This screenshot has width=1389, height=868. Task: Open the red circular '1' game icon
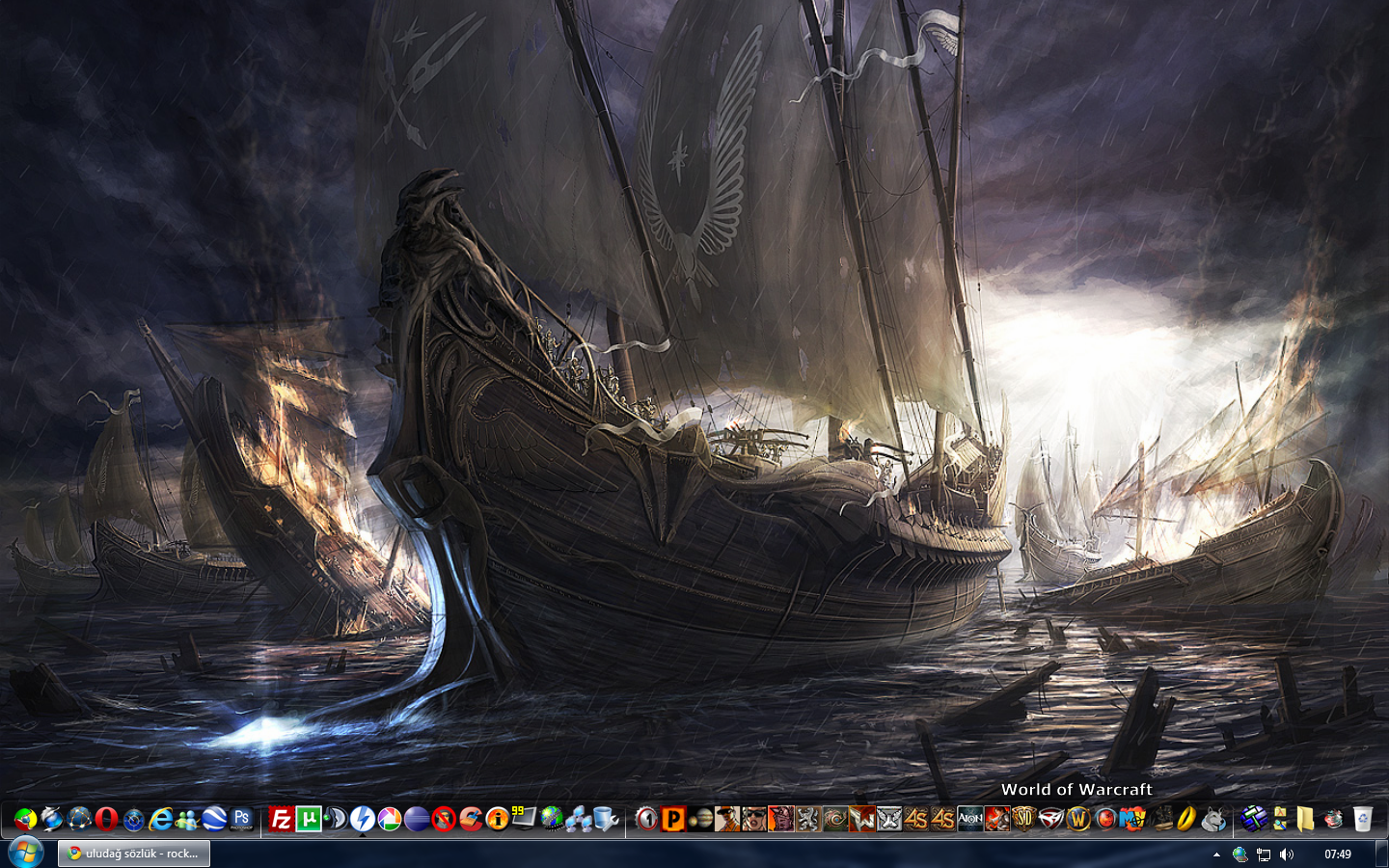[646, 820]
